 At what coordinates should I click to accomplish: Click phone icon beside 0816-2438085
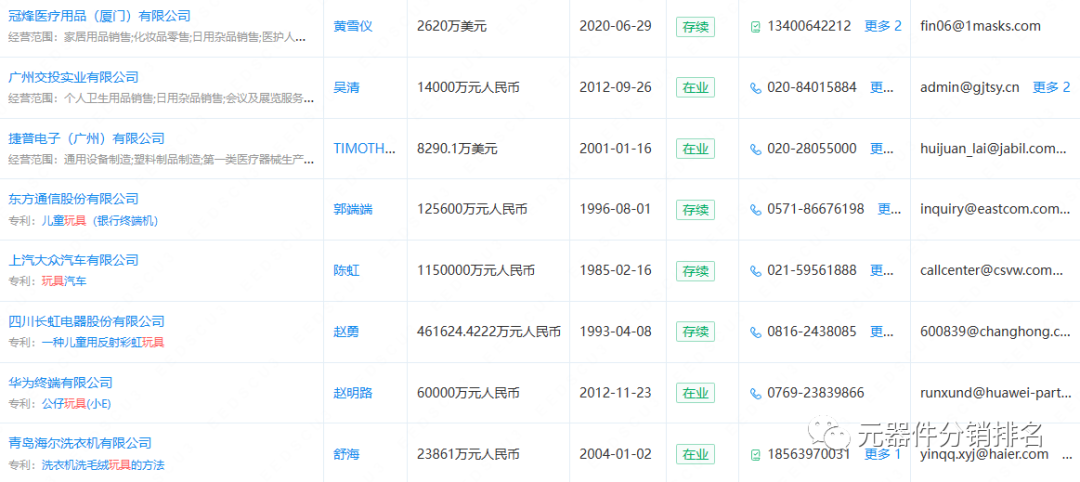[756, 332]
